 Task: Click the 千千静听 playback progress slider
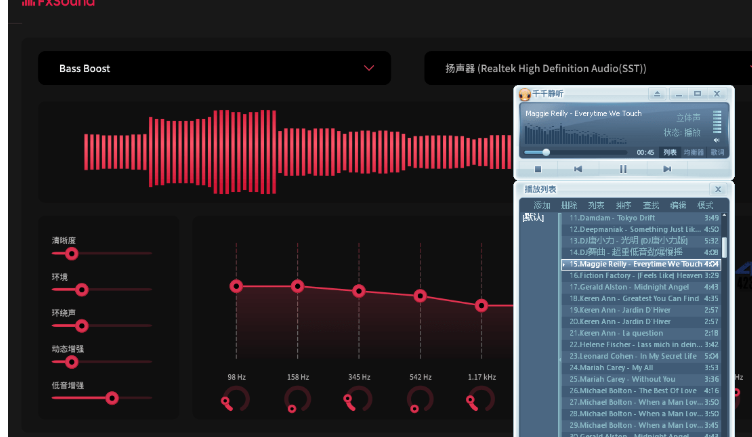tap(576, 153)
